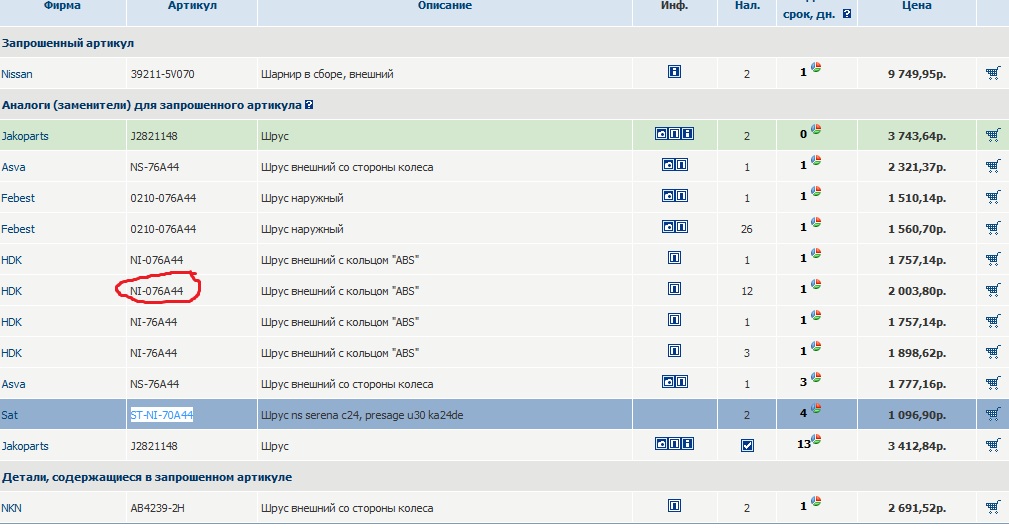Add HDK 2 003,80р. item to cart
This screenshot has height=531, width=1009.
coord(993,290)
